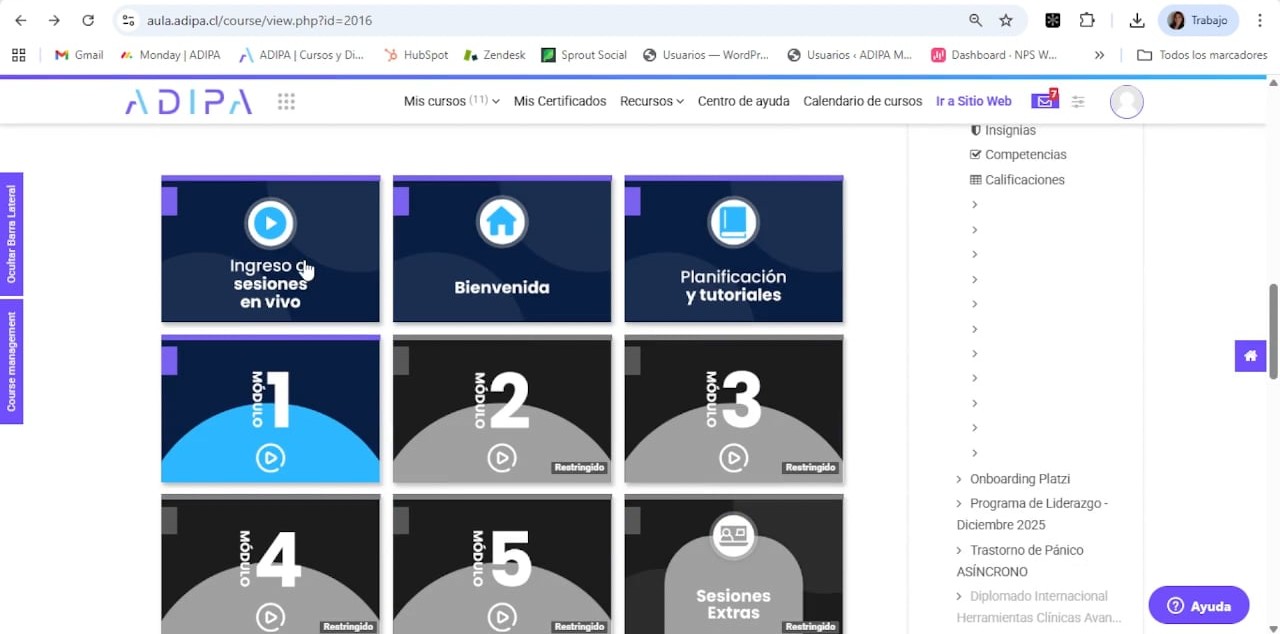
Task: Open Ingreso a sesiones en vivo tile
Action: click(x=270, y=249)
